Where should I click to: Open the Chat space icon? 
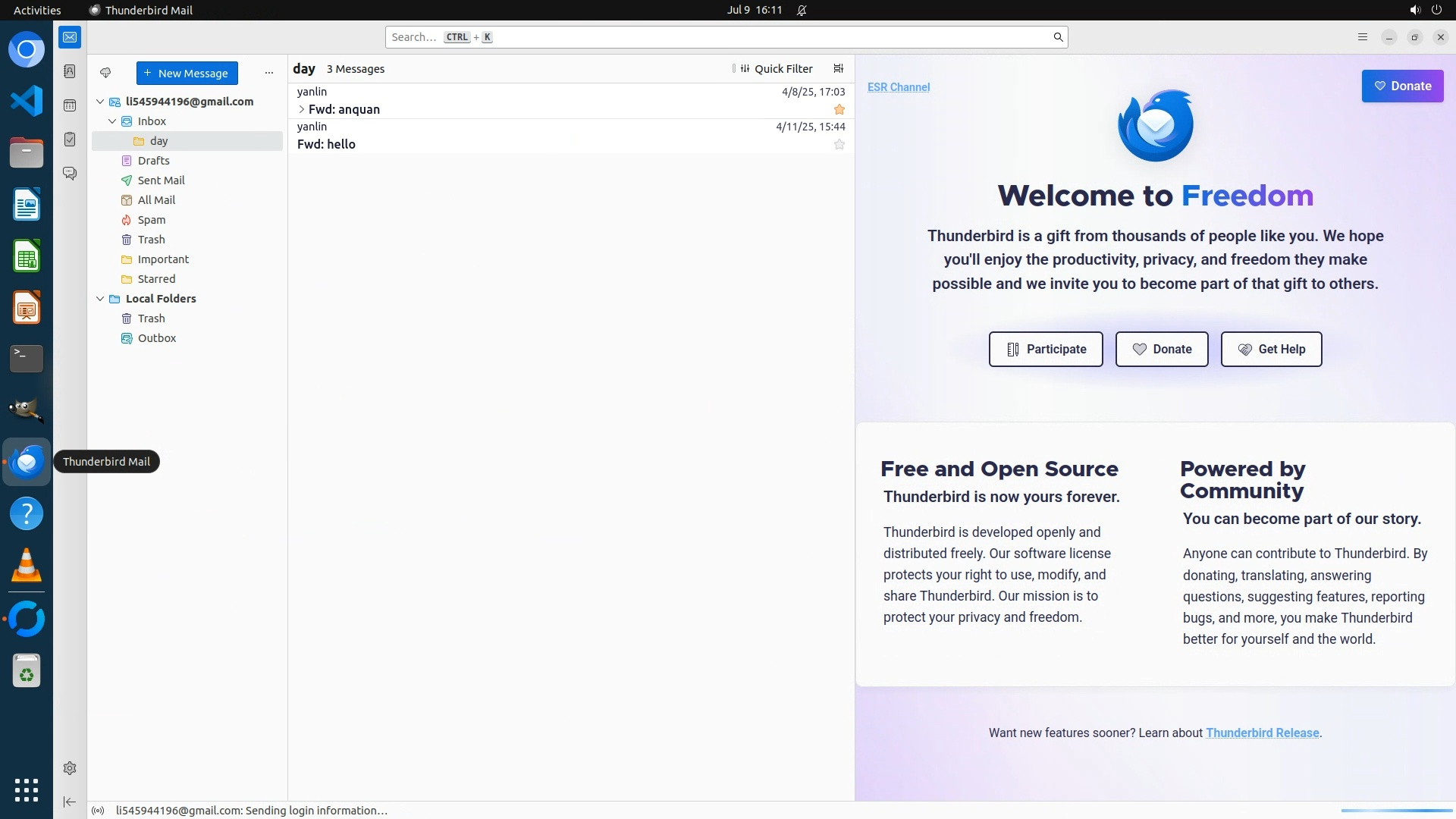click(70, 174)
